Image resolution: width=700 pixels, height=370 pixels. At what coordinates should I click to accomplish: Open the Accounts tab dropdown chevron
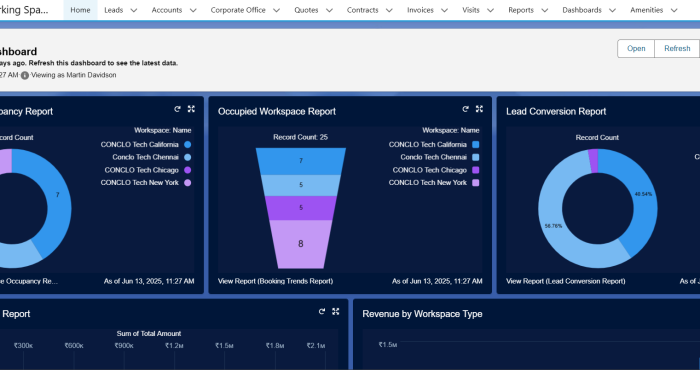[193, 10]
